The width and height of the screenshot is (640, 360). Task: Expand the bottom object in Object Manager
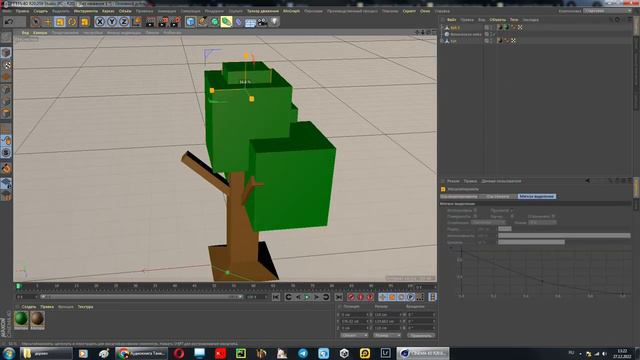[x=442, y=41]
